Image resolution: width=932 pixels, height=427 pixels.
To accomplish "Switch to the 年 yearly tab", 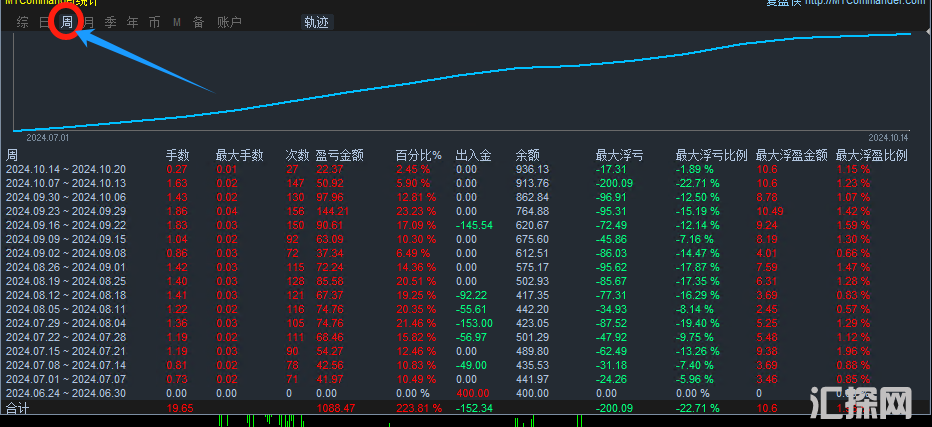I will pos(132,22).
